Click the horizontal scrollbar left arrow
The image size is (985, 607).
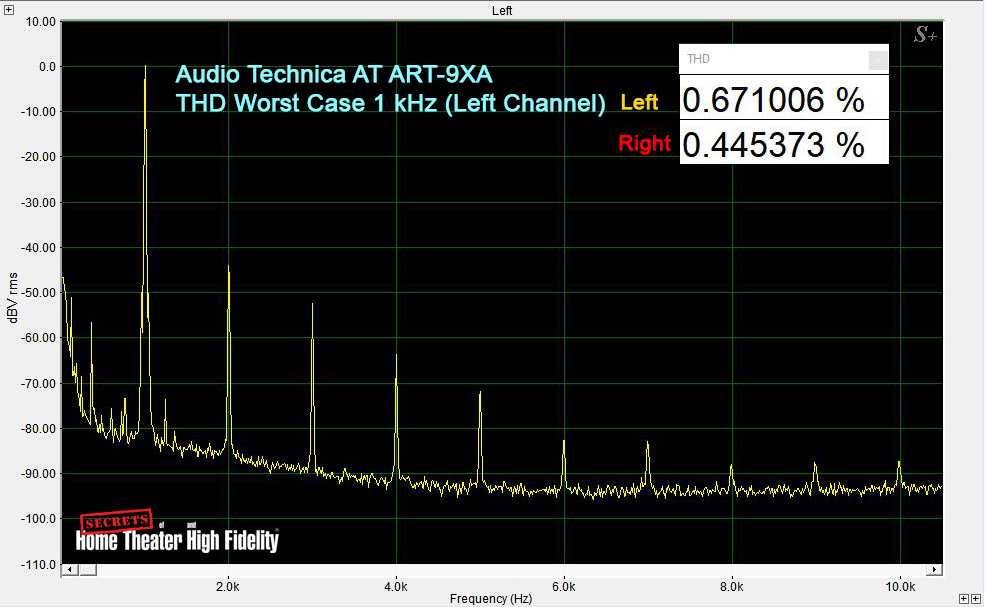click(70, 570)
